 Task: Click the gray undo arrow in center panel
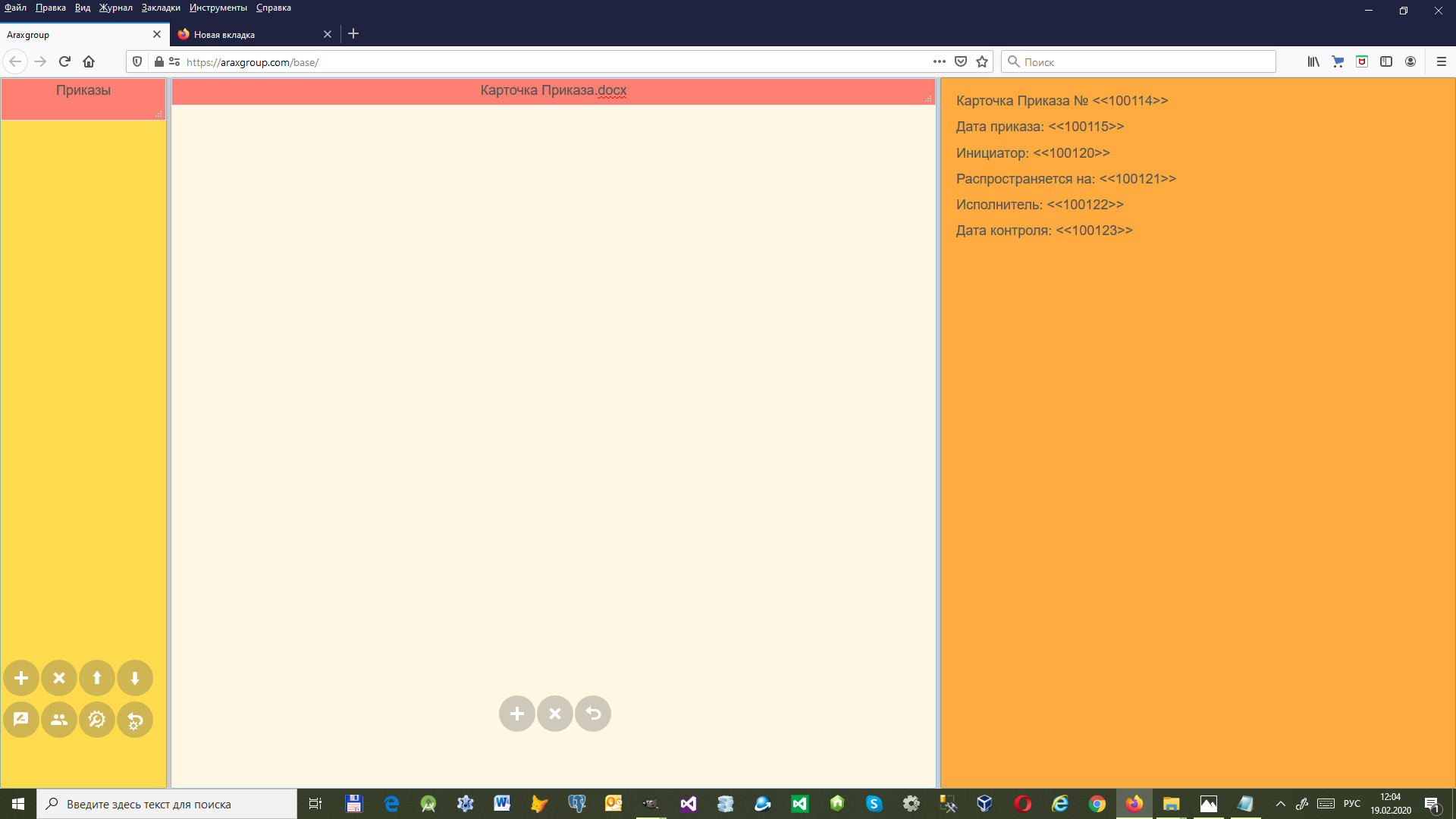pos(593,714)
